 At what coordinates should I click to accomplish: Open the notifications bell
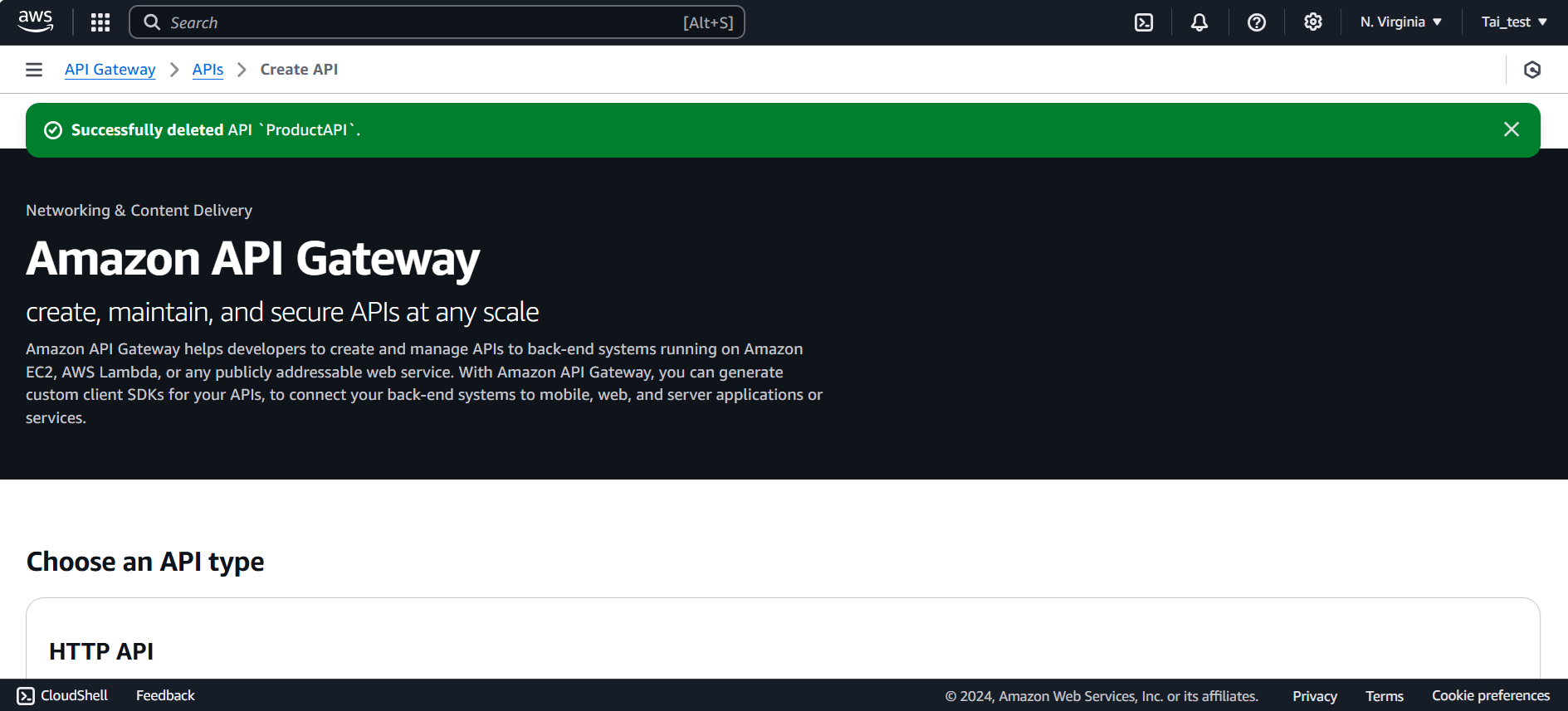click(1199, 22)
